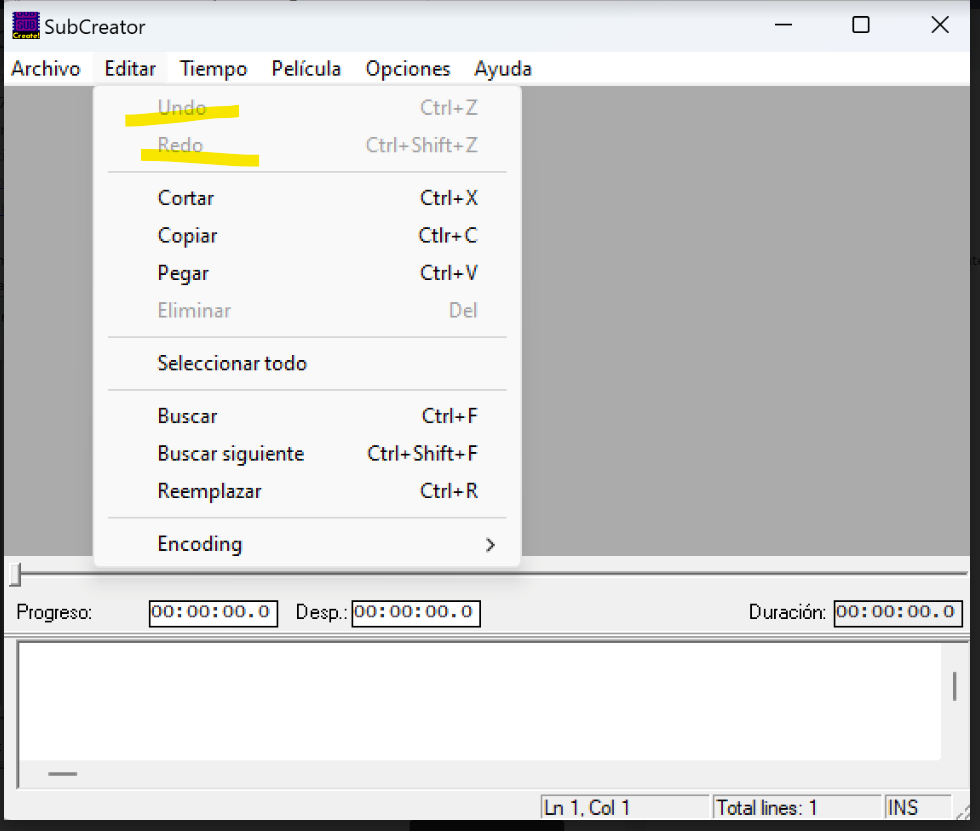The height and width of the screenshot is (831, 980).
Task: Click the Desp. offset time field
Action: point(415,613)
